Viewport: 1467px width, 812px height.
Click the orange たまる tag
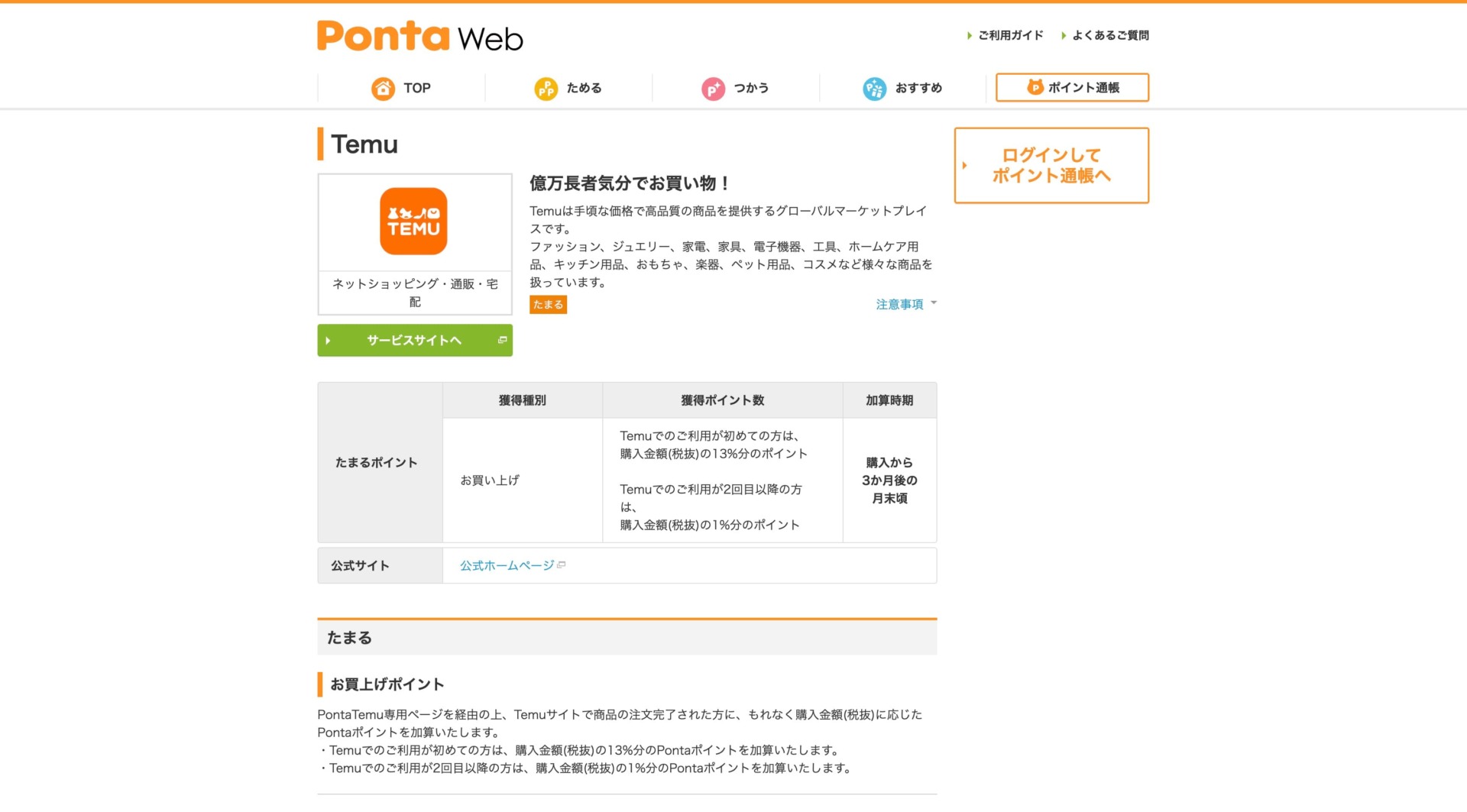(548, 305)
